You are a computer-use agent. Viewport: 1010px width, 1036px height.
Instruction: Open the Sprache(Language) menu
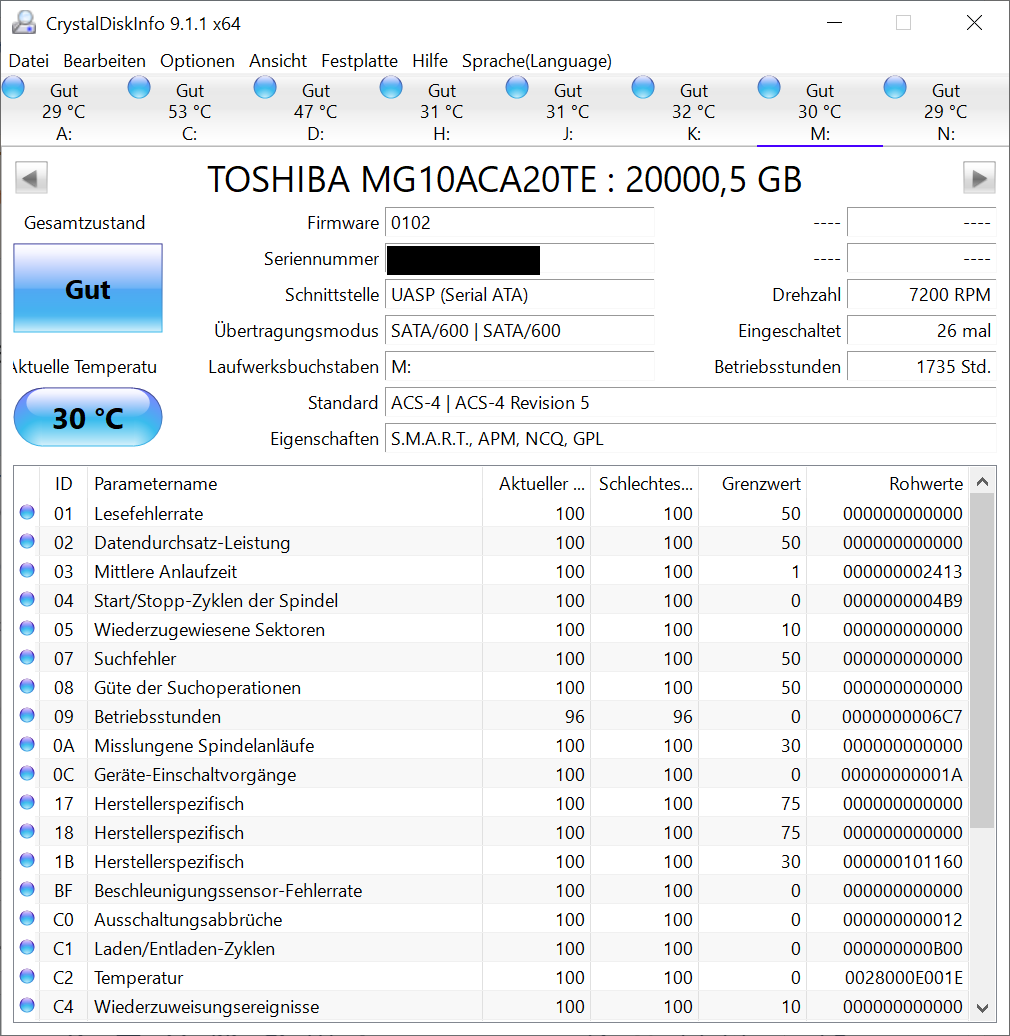coord(537,61)
